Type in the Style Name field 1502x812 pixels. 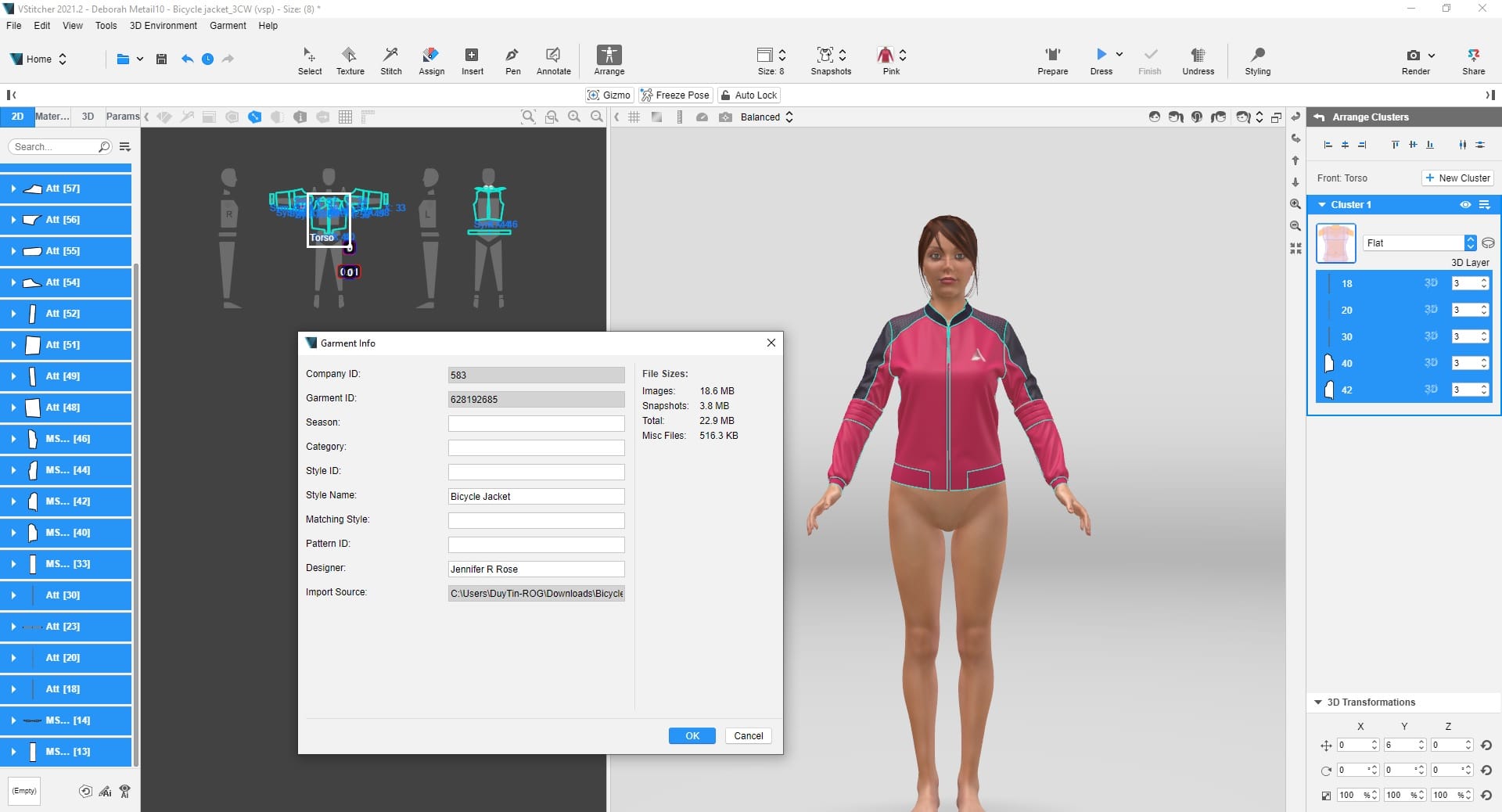tap(536, 496)
